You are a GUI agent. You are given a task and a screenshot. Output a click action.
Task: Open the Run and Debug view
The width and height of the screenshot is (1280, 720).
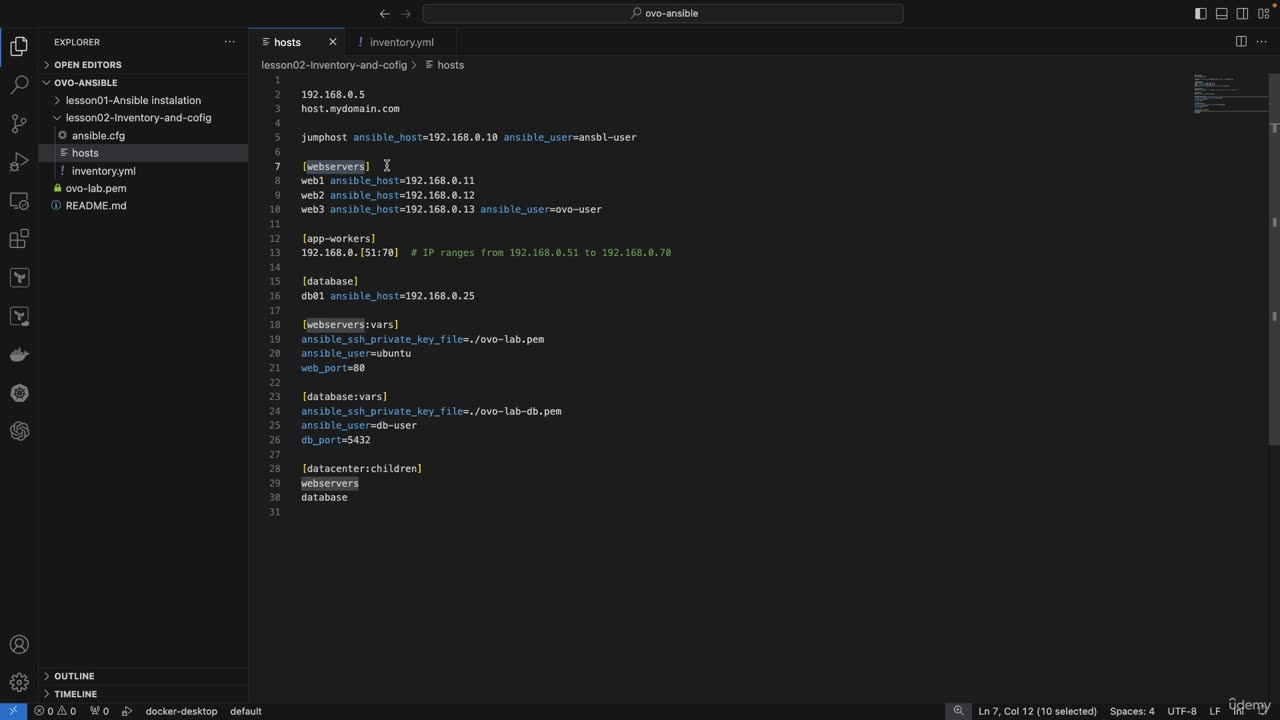click(x=19, y=162)
